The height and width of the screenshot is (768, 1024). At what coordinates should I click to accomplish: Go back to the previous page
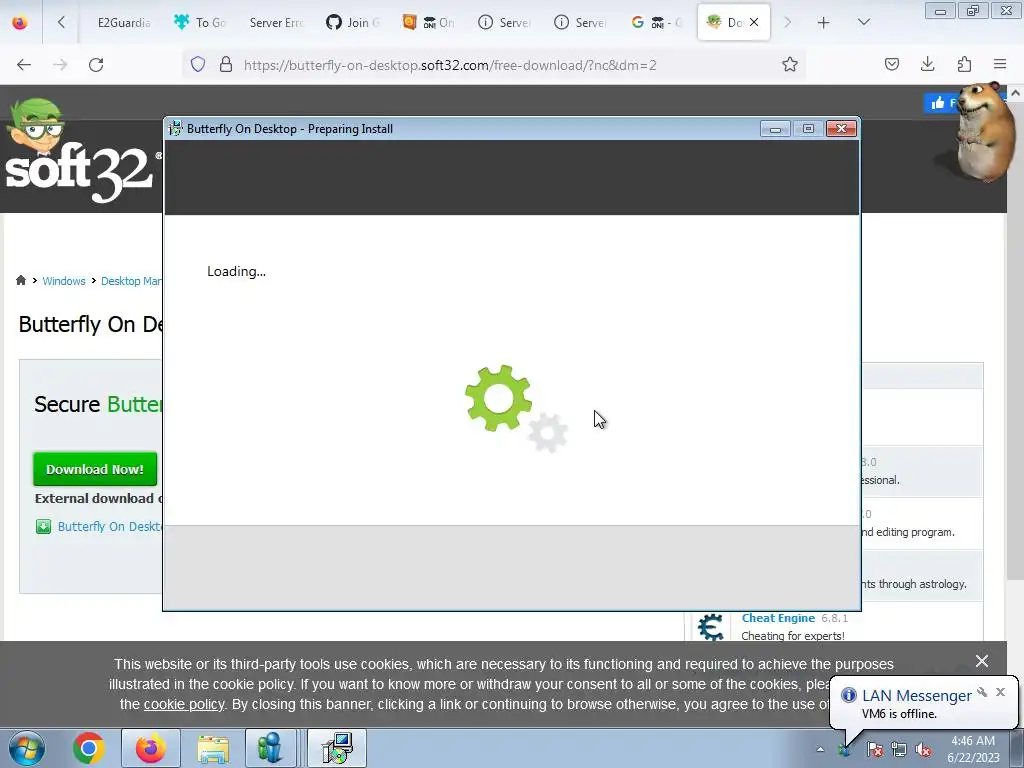[24, 65]
